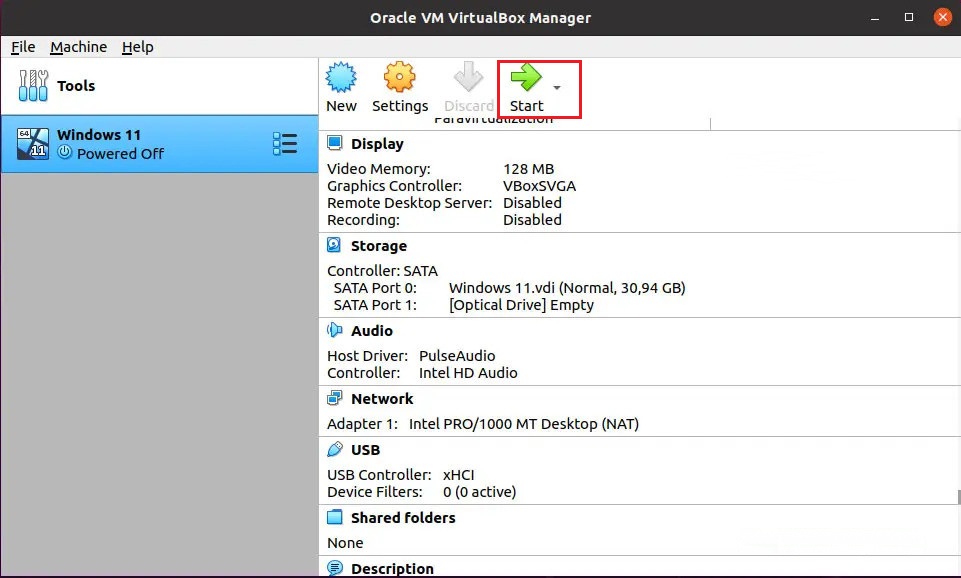Click the Description section header
The width and height of the screenshot is (961, 578).
click(392, 568)
